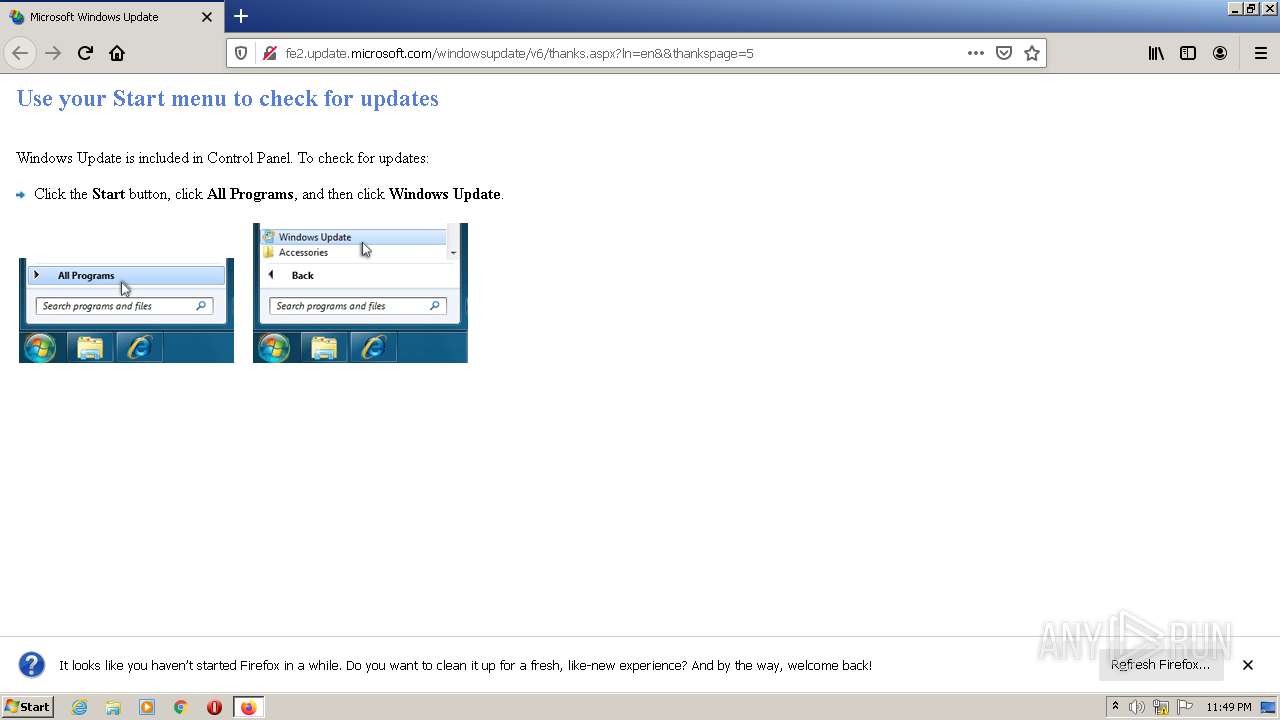Open network status tray icon
Image resolution: width=1280 pixels, height=720 pixels.
[x=1161, y=707]
